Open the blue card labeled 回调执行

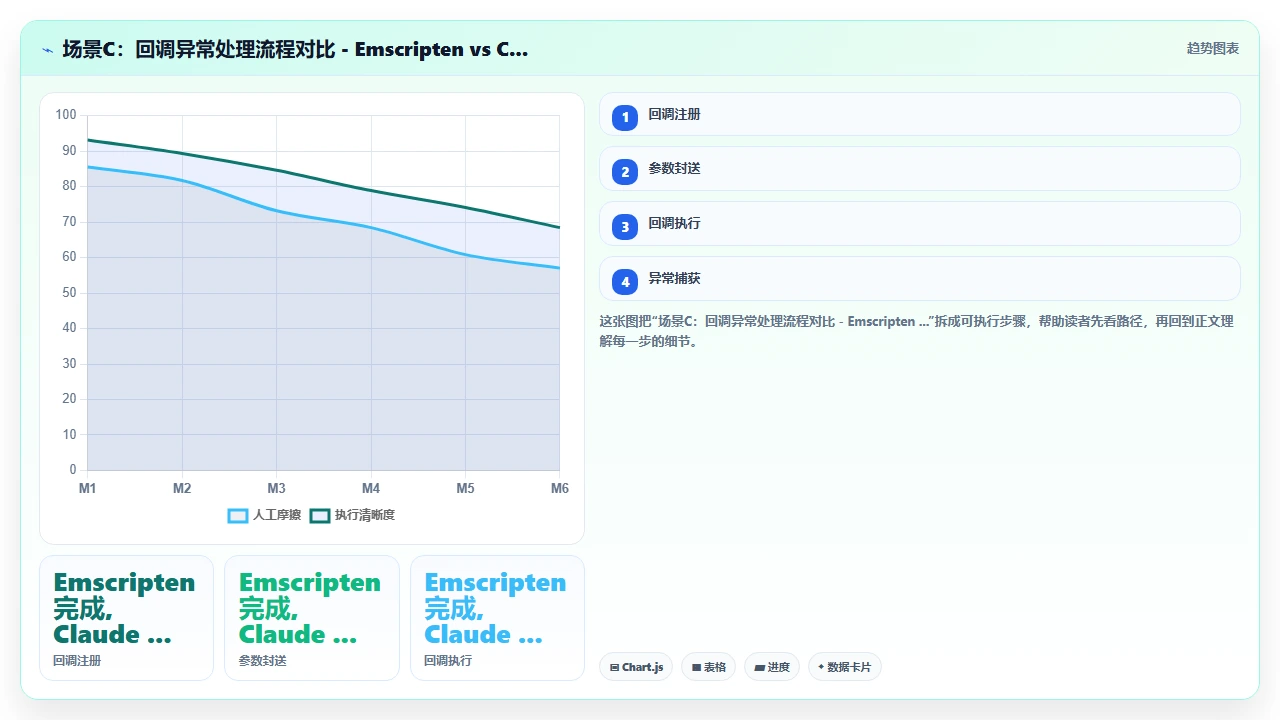(497, 618)
